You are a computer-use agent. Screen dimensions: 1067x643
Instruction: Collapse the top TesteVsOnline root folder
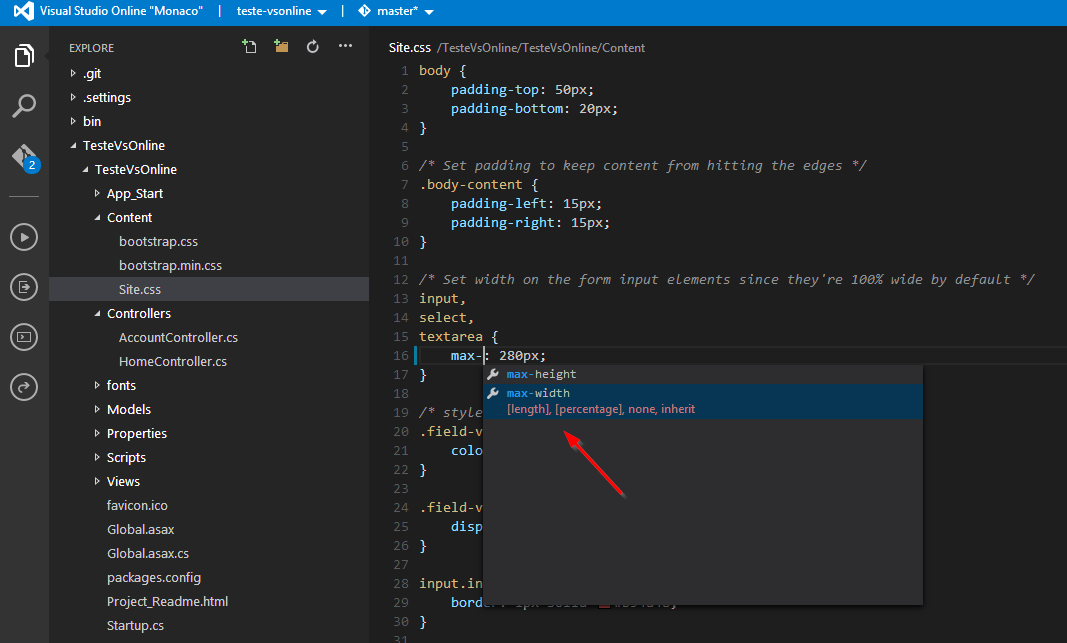tap(73, 146)
